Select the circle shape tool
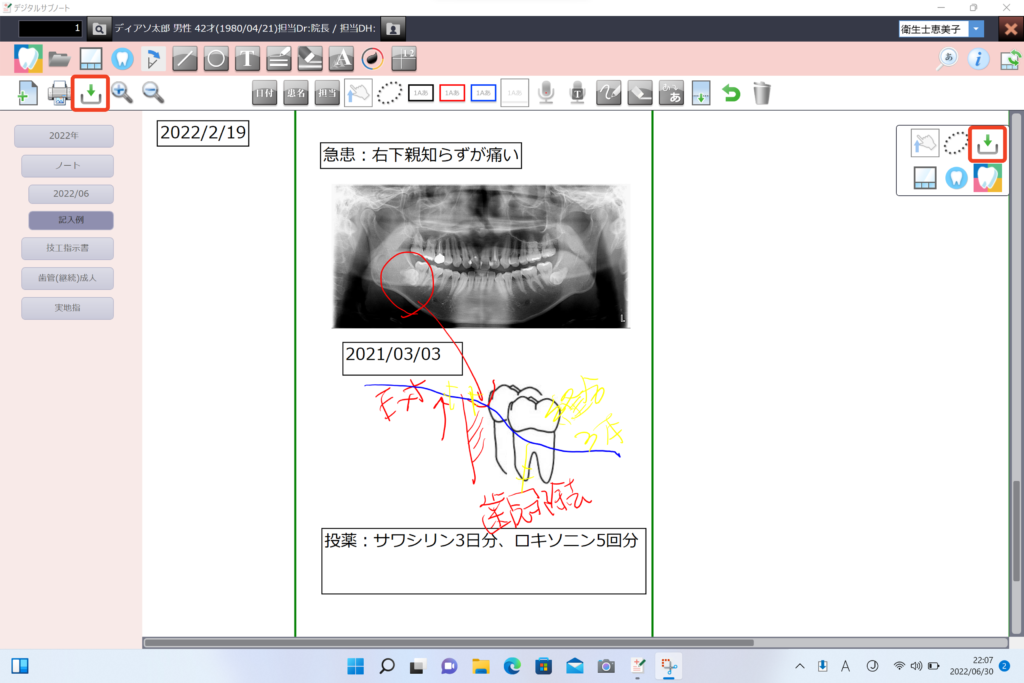1024x683 pixels. (x=216, y=58)
